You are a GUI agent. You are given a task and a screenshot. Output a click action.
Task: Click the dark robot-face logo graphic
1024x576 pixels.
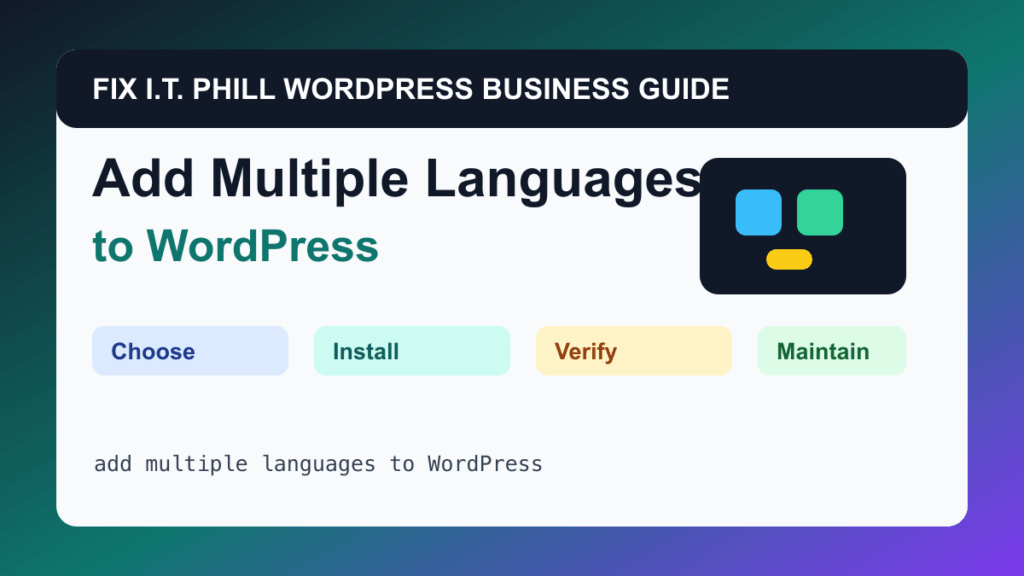803,226
